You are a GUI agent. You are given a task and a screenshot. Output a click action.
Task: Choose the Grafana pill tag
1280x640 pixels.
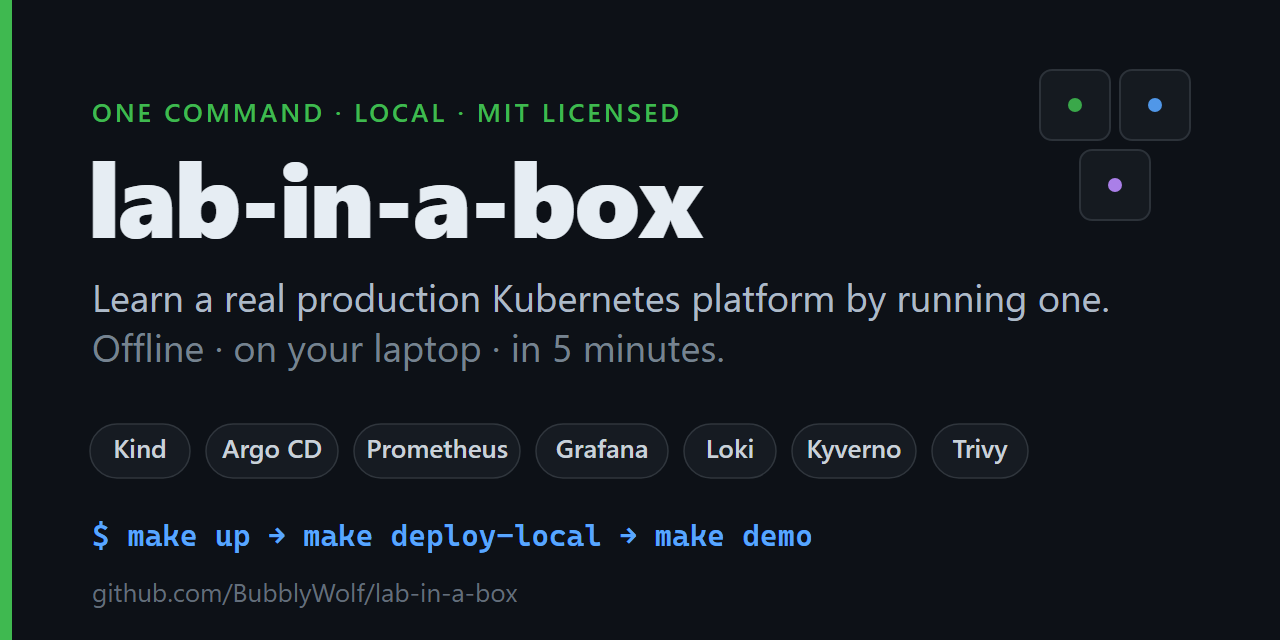602,450
